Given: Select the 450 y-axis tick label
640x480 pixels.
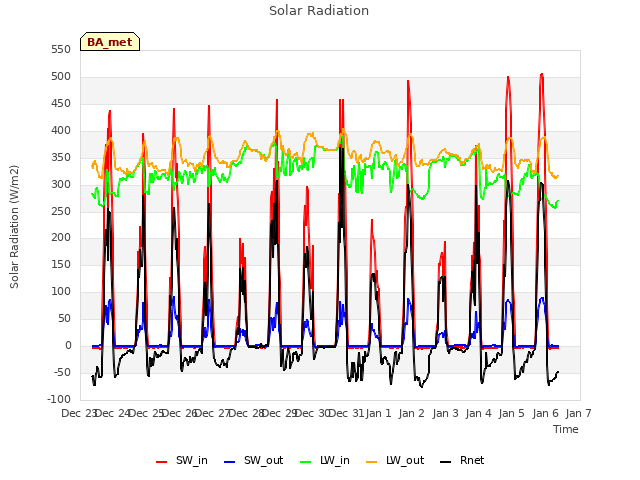Looking at the screenshot, I should coord(61,103).
